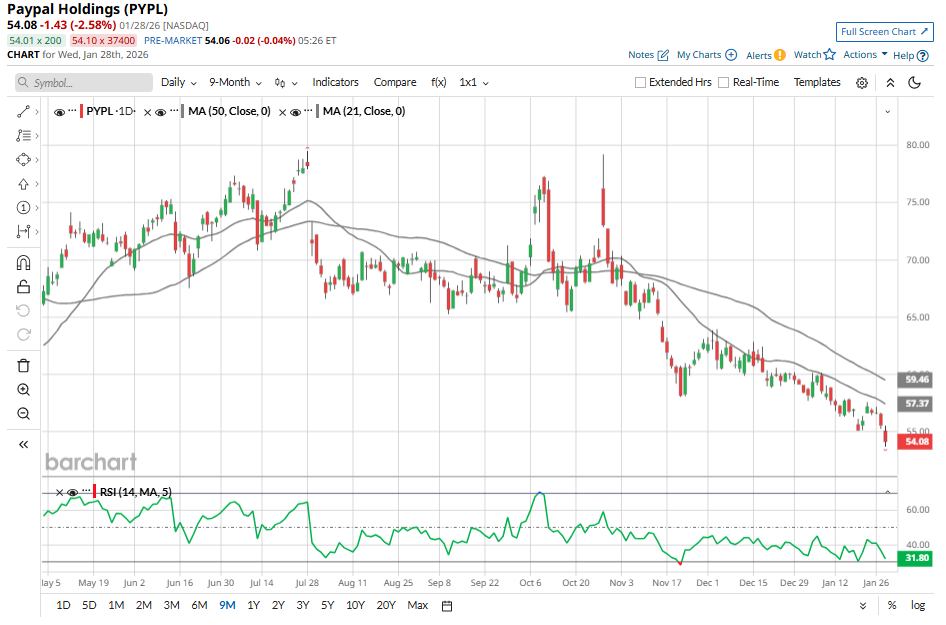Zoom in using the magnifier plus icon
The height and width of the screenshot is (625, 946).
(x=24, y=390)
